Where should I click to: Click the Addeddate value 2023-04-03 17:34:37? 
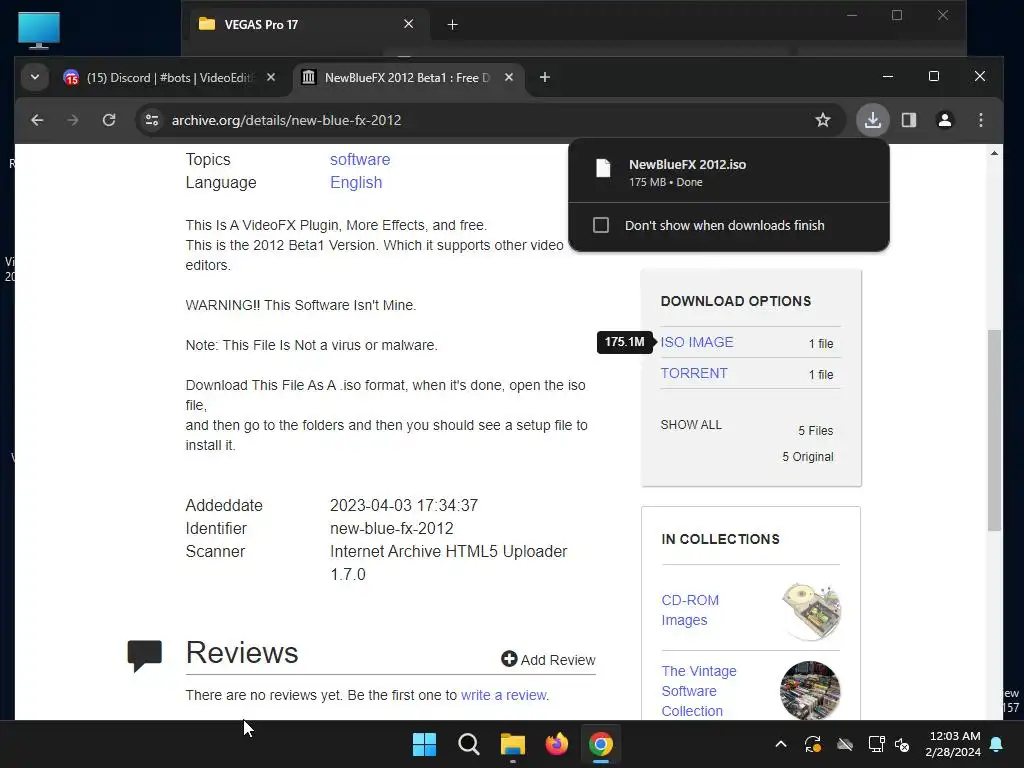pos(404,505)
